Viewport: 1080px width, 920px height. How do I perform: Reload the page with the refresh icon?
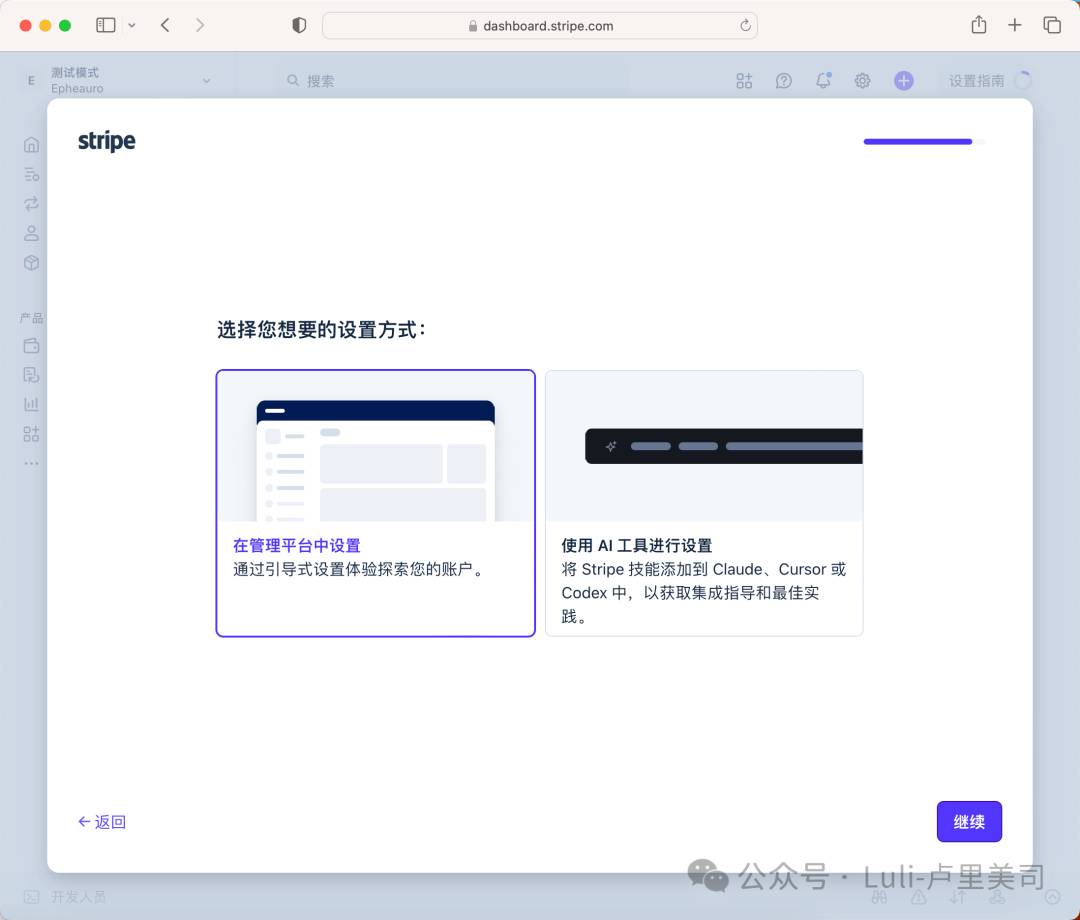pos(745,25)
